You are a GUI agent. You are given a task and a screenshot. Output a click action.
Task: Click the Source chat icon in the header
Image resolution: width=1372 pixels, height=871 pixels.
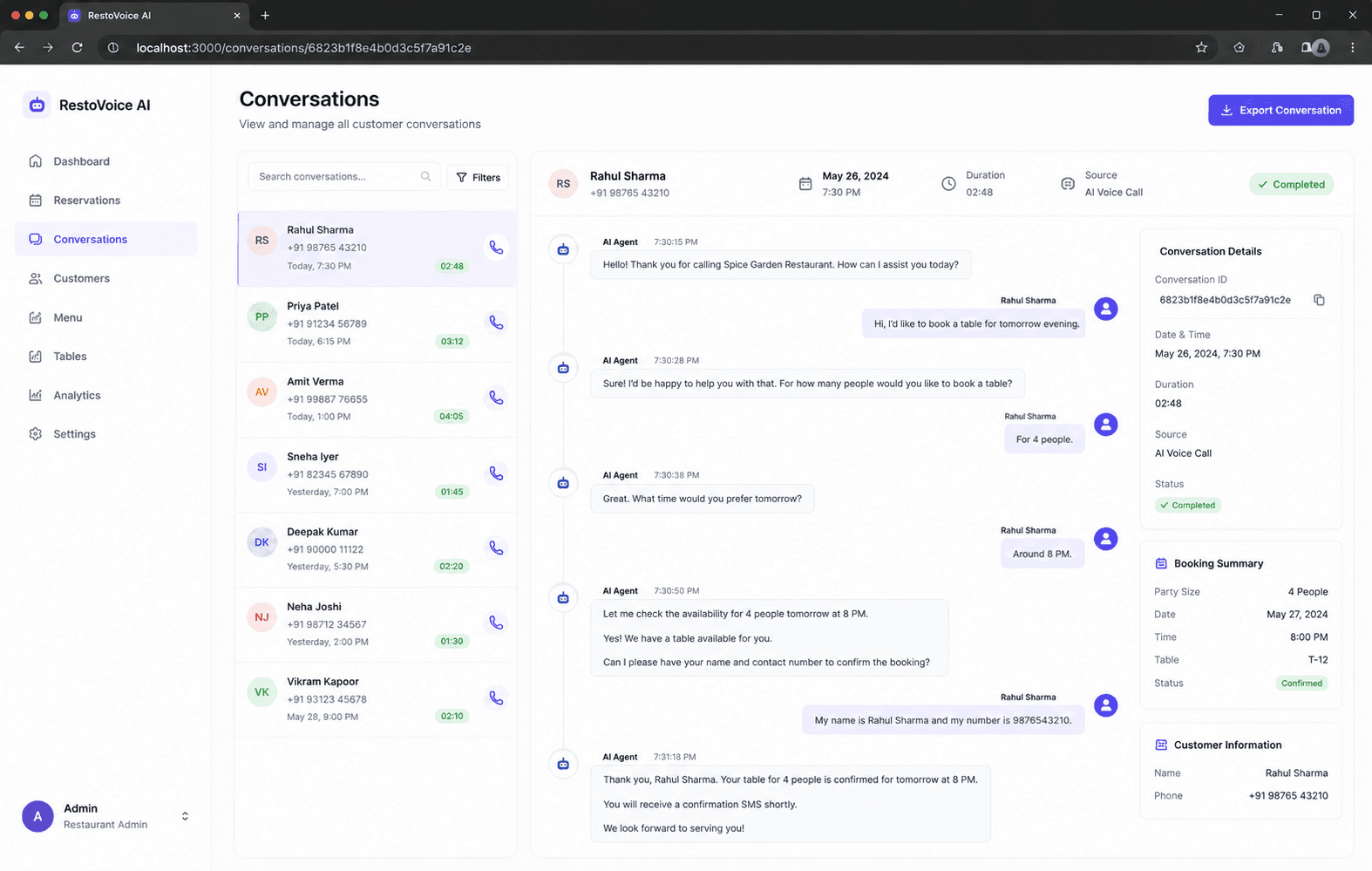click(x=1068, y=184)
